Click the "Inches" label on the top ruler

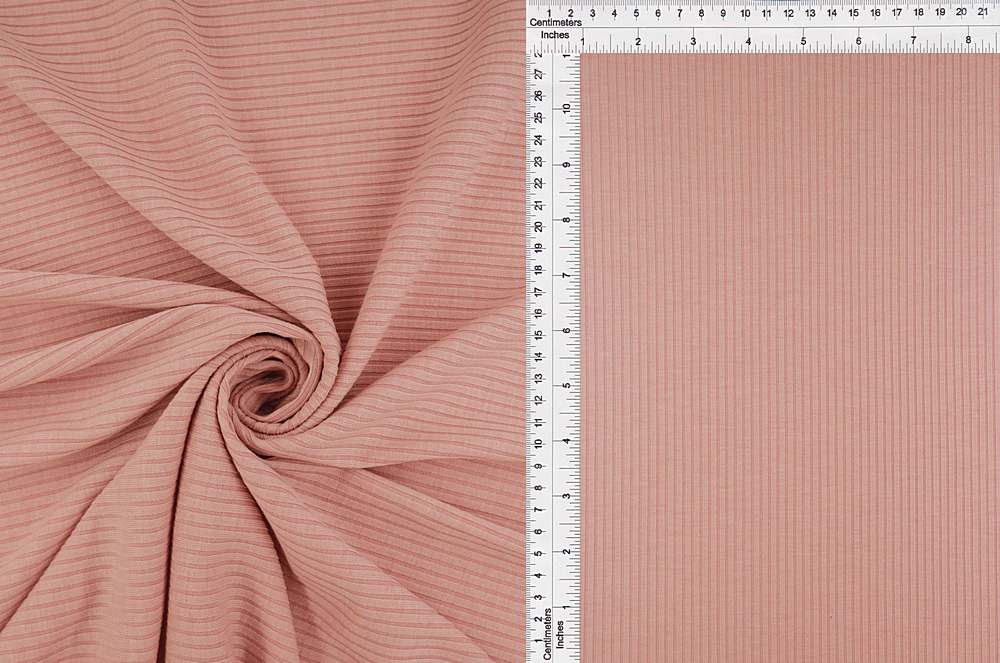click(555, 35)
